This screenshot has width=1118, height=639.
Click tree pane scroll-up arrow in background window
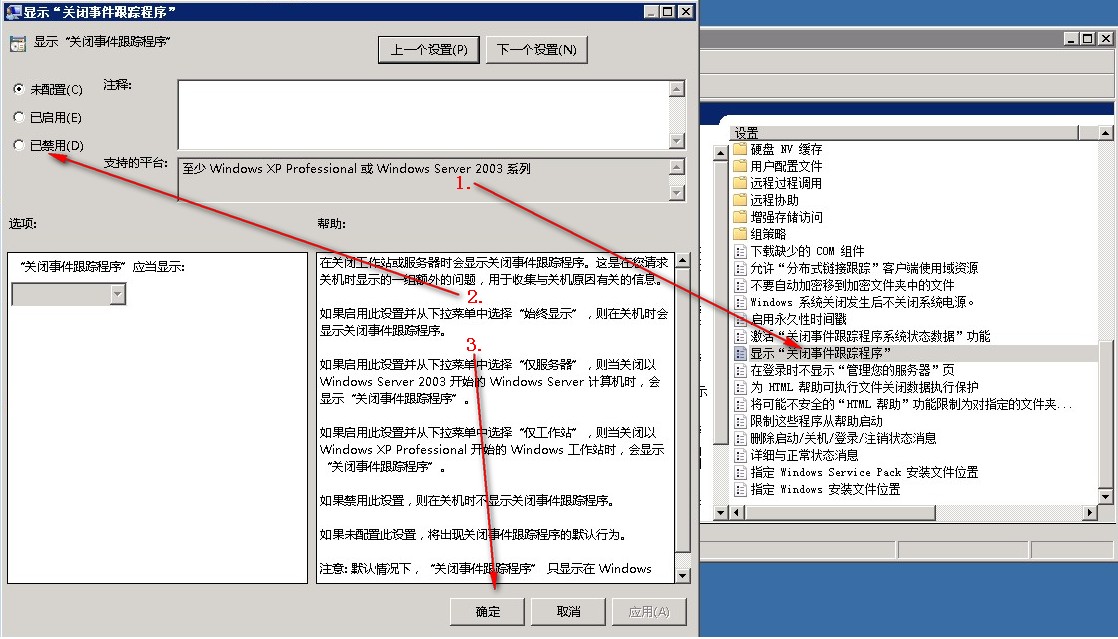tap(720, 152)
